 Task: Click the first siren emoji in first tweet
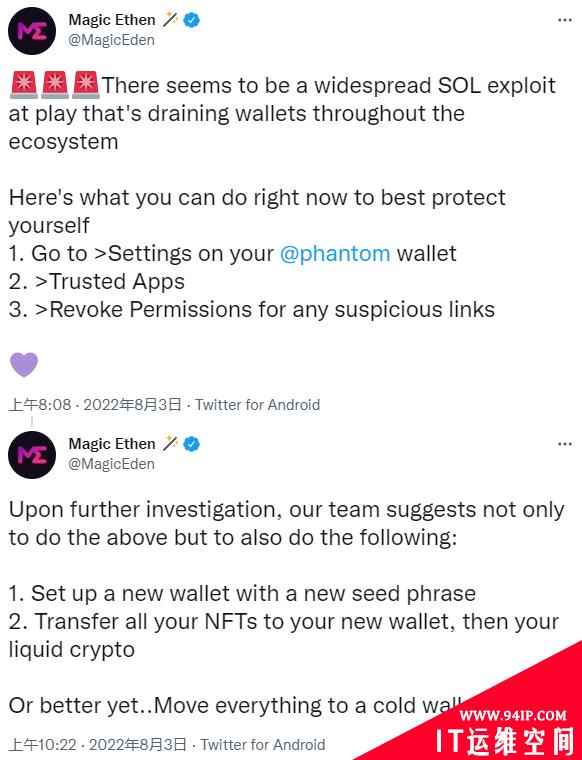coord(24,85)
